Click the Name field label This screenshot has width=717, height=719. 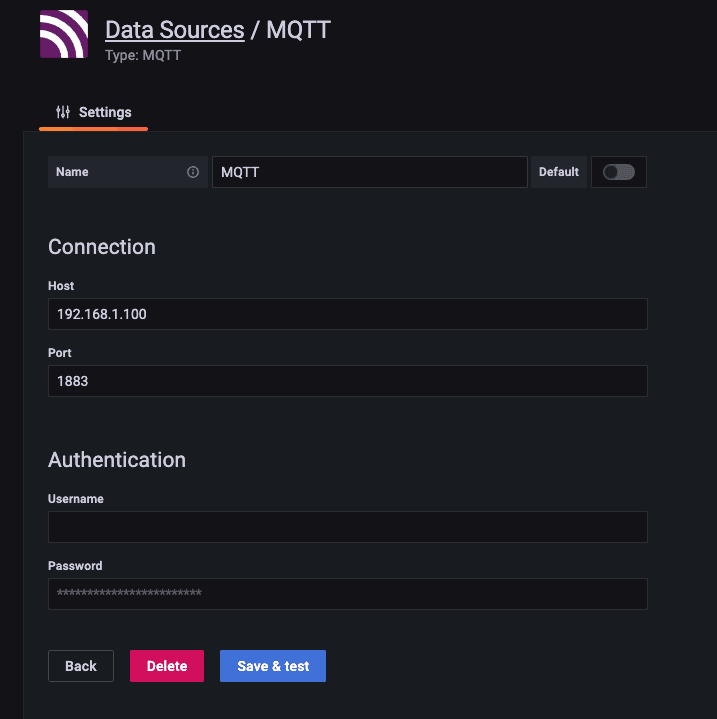pos(72,172)
